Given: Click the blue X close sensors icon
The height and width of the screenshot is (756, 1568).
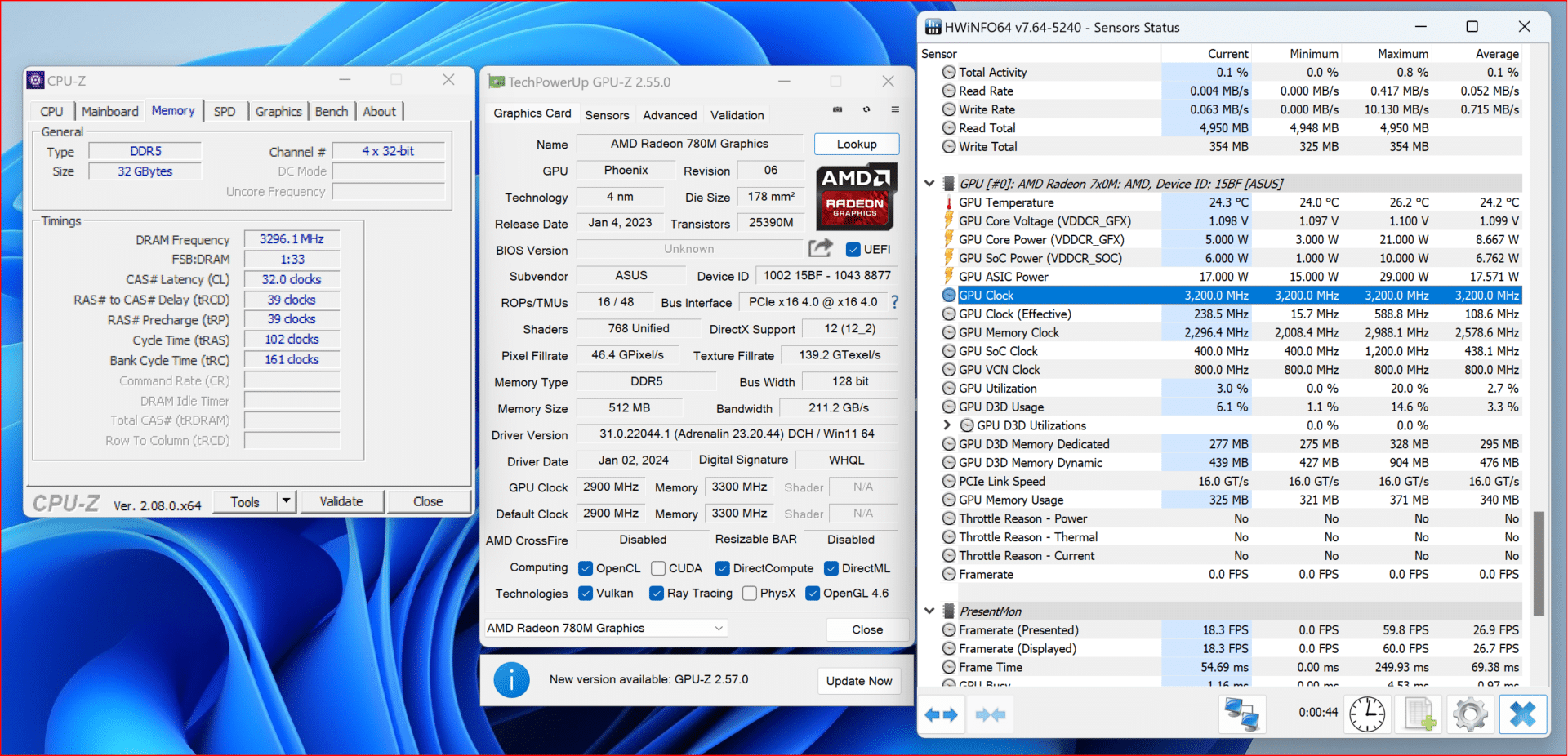Looking at the screenshot, I should [1522, 714].
